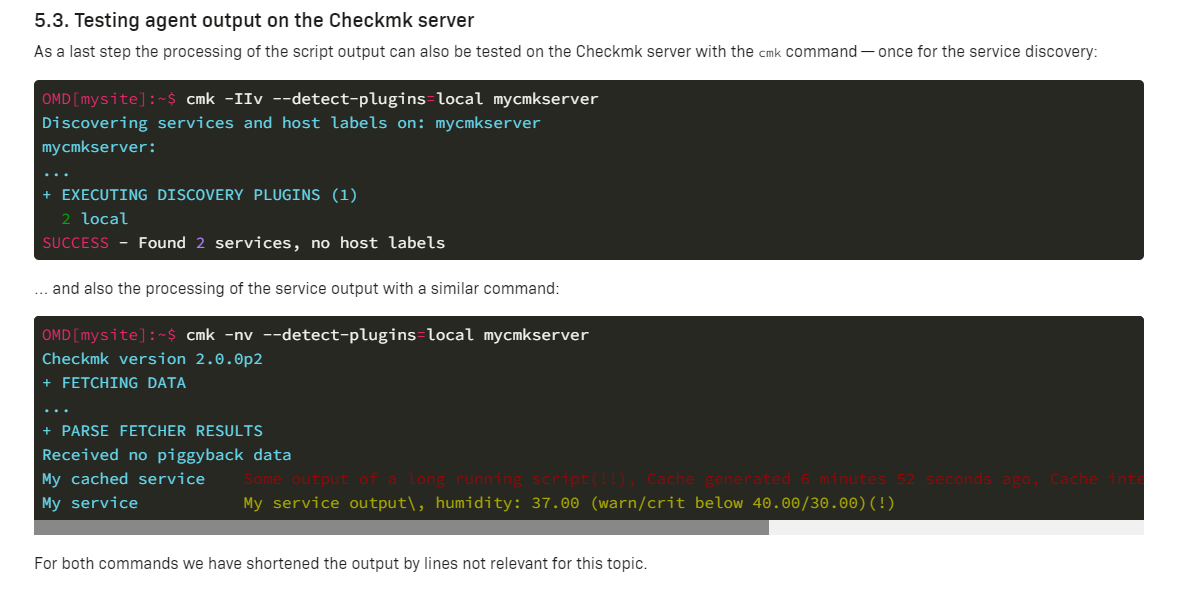Click the line 'Discovering services and host labels on: mycmkserver'
The image size is (1192, 591).
(x=291, y=123)
